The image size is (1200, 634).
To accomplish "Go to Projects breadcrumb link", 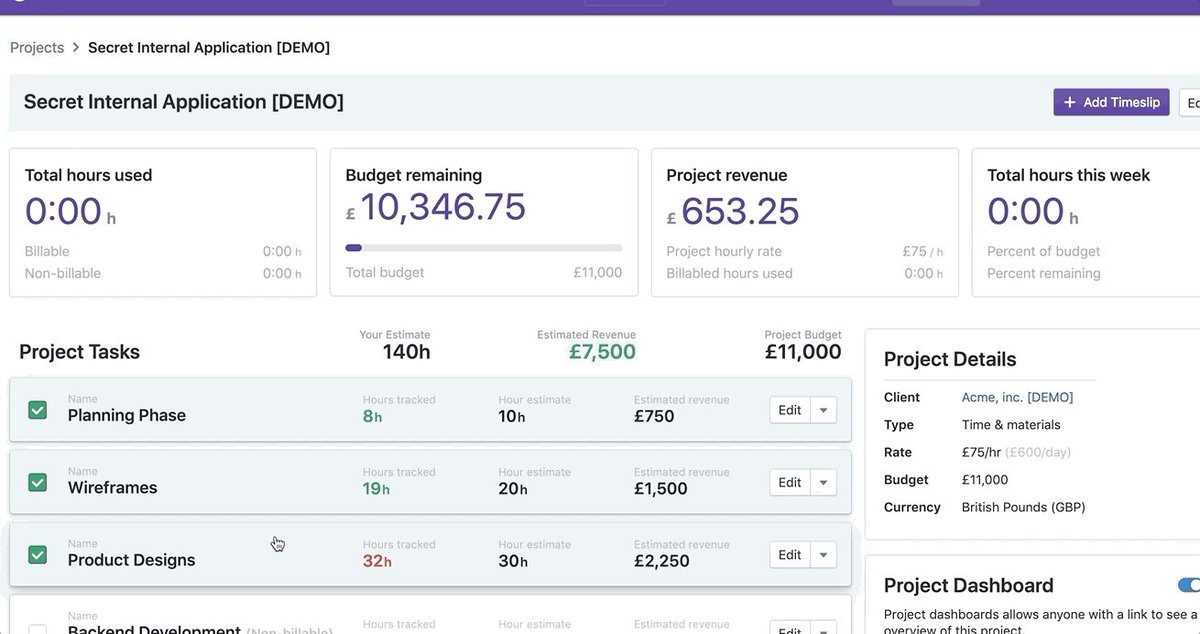I will click(37, 48).
